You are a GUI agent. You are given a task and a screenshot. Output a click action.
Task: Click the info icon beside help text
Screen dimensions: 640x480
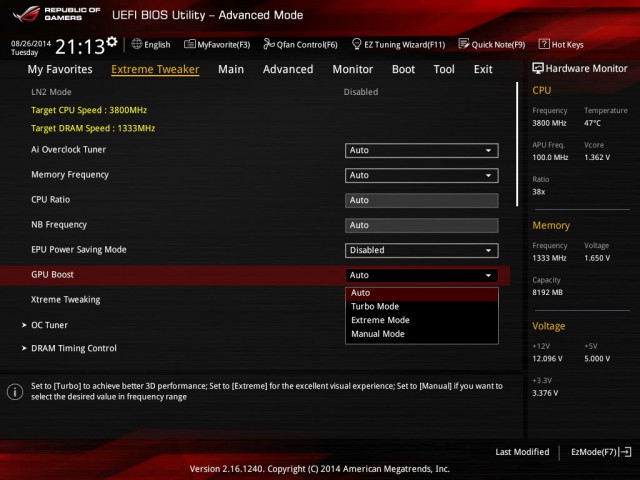[x=15, y=392]
